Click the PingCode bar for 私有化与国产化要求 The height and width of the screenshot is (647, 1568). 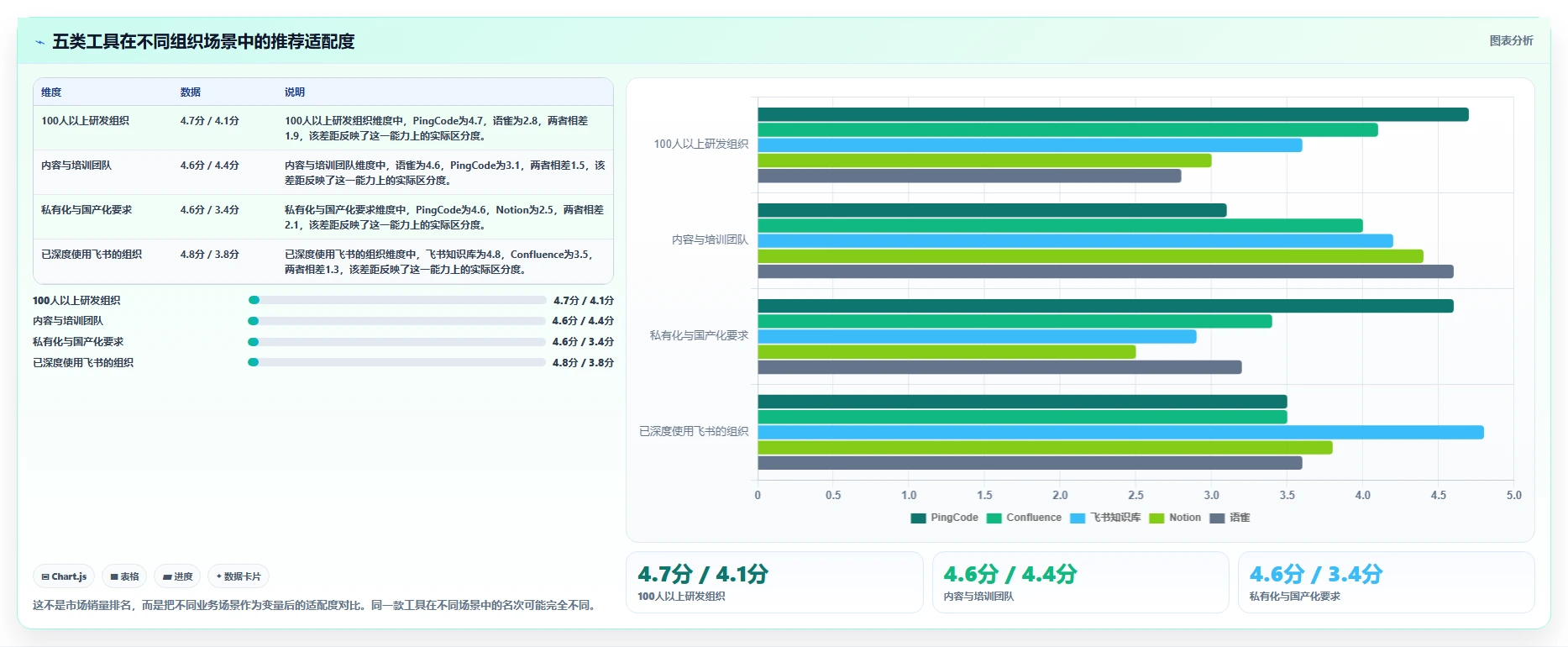(1105, 306)
